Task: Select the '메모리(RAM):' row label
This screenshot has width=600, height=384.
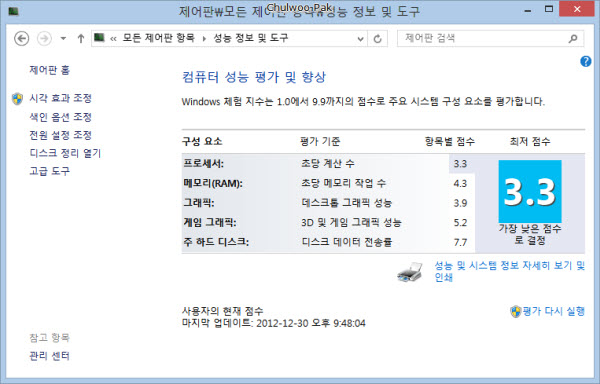Action: click(x=212, y=183)
